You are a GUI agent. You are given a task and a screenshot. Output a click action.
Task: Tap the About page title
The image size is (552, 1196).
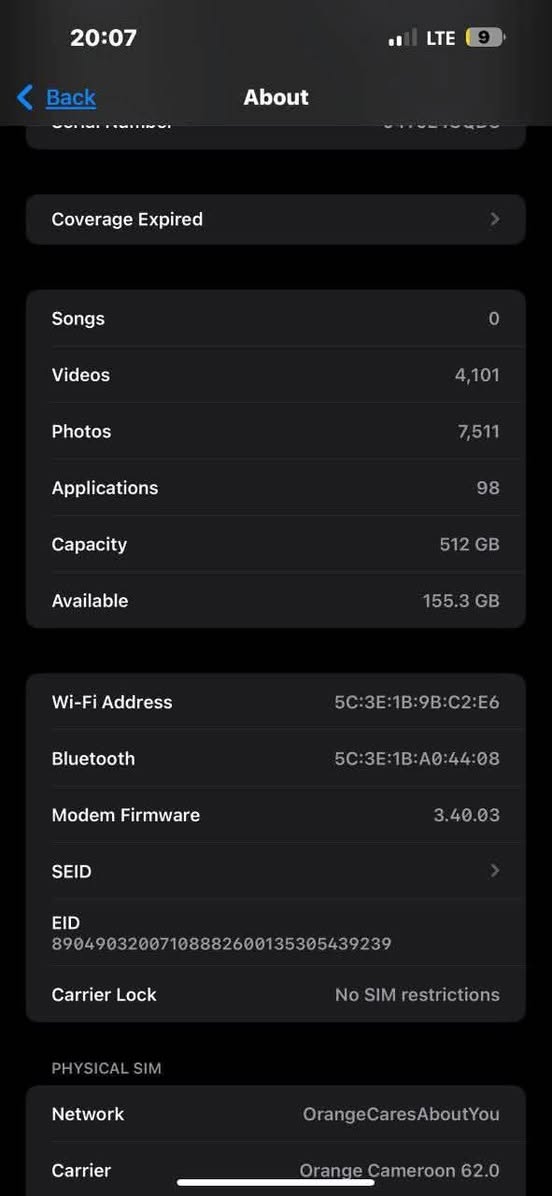276,98
